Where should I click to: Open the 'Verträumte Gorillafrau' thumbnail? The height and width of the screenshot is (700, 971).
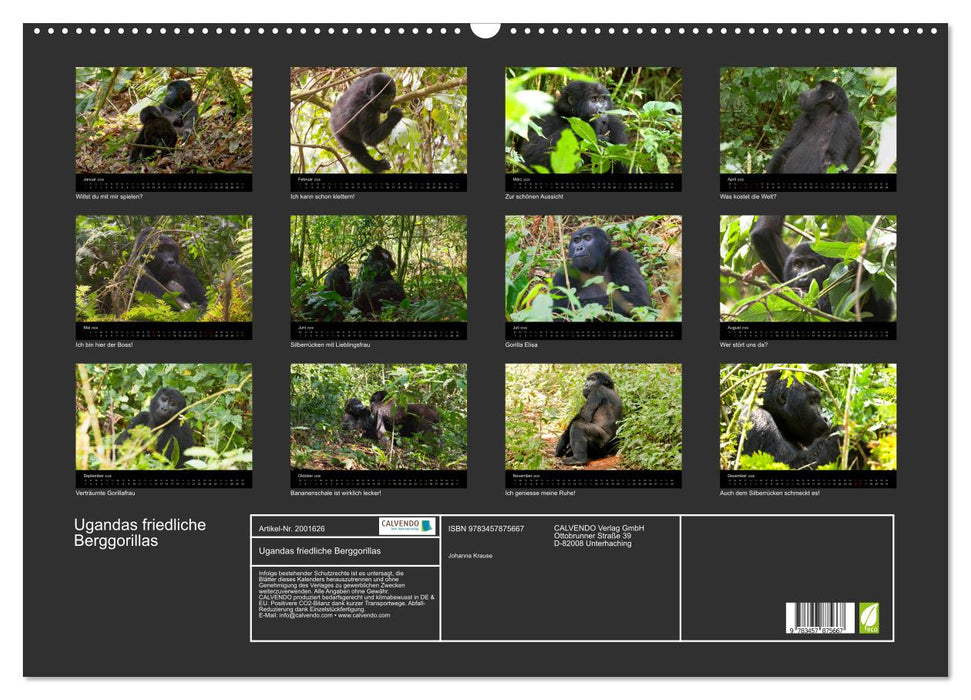[x=164, y=417]
